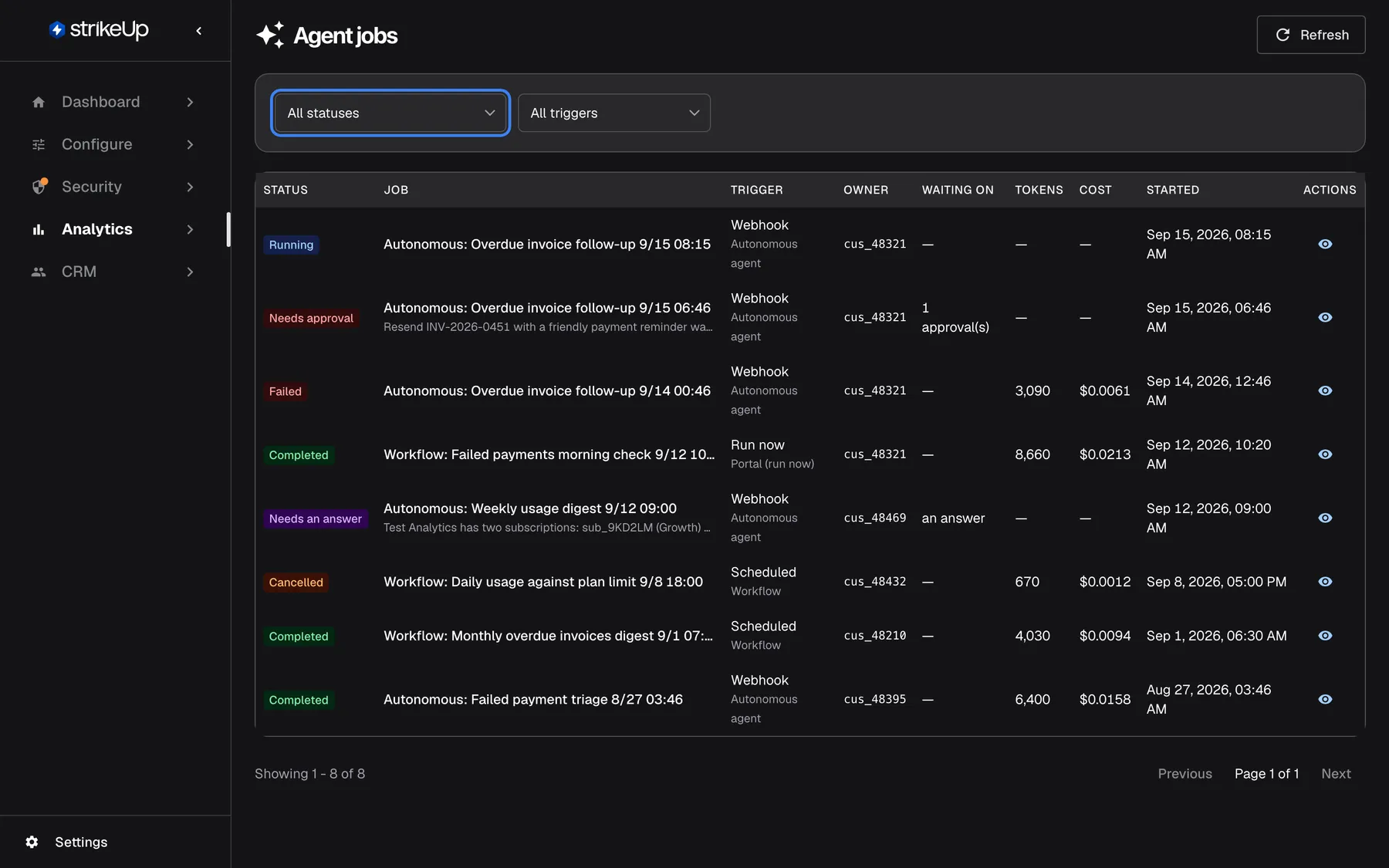Click the Security shield icon
This screenshot has width=1389, height=868.
pos(39,187)
